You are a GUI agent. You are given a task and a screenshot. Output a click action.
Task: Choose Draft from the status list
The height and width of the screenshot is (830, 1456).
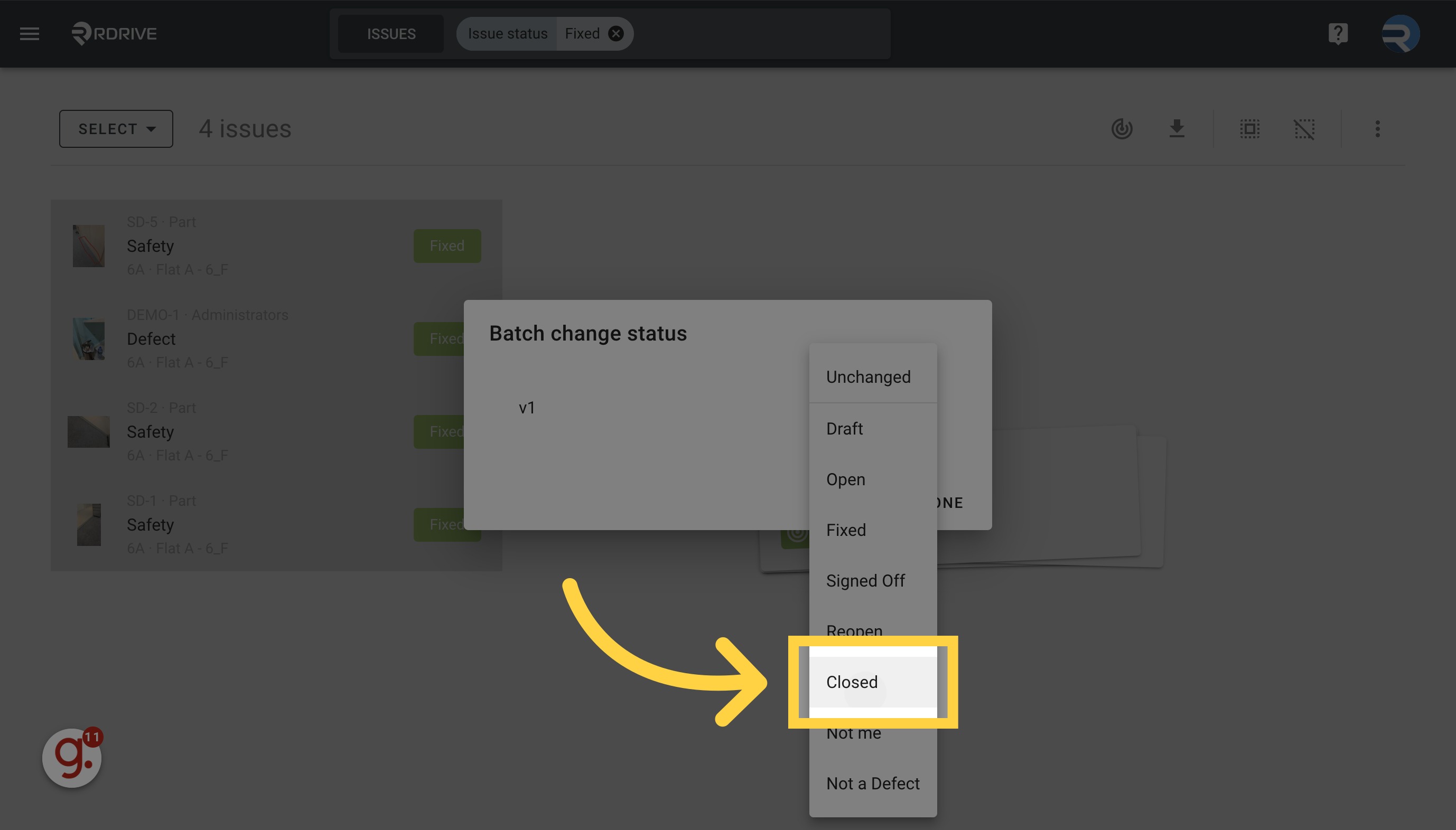[873, 428]
